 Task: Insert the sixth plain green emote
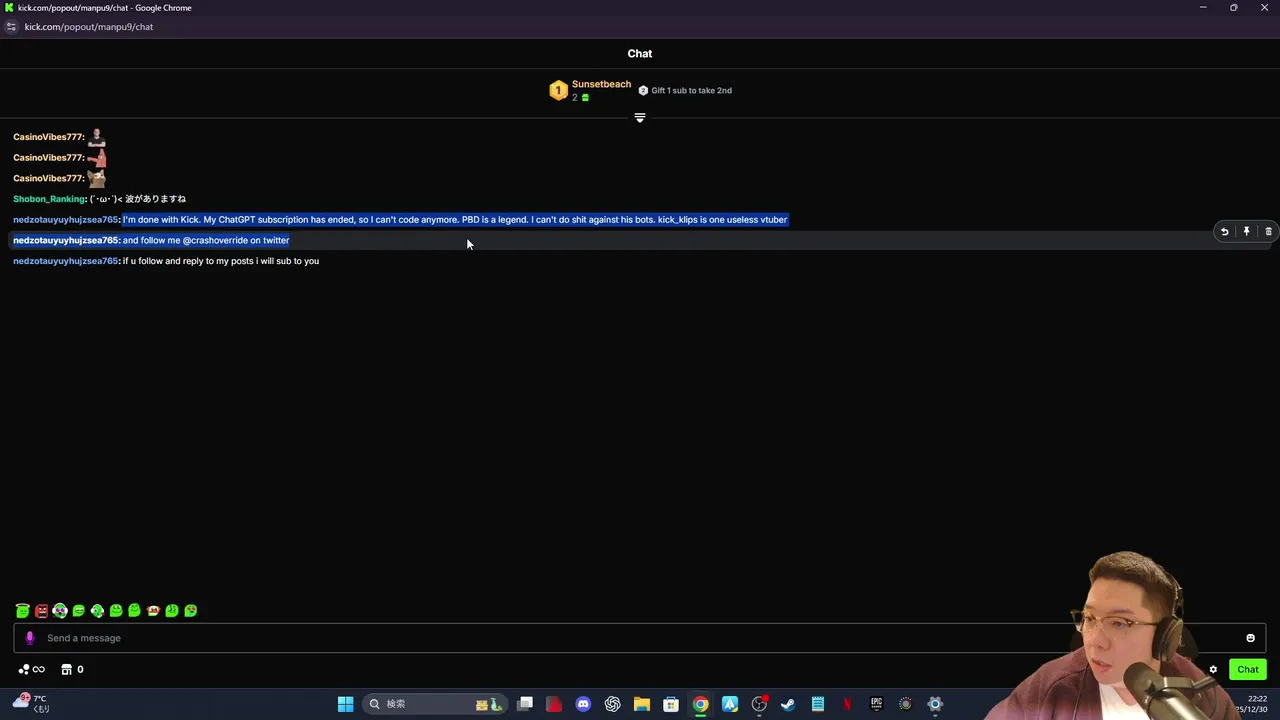[x=116, y=610]
